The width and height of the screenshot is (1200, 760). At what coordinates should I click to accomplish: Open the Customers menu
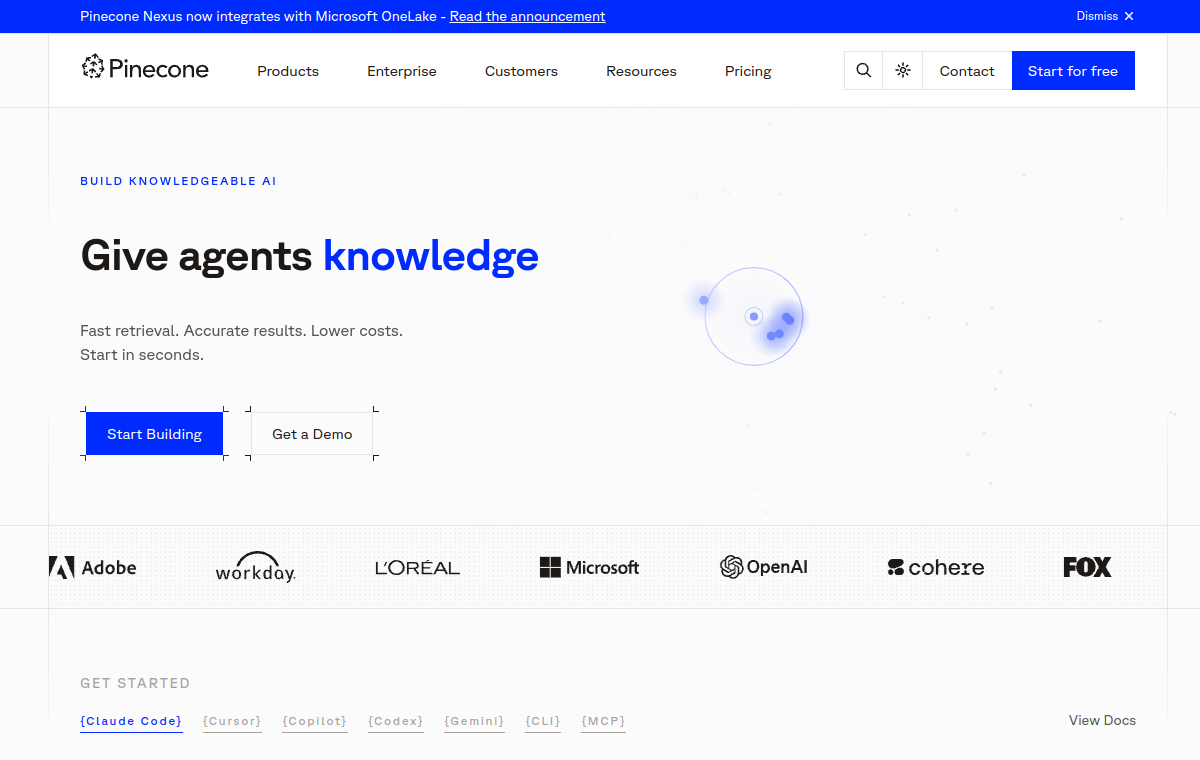pos(521,71)
